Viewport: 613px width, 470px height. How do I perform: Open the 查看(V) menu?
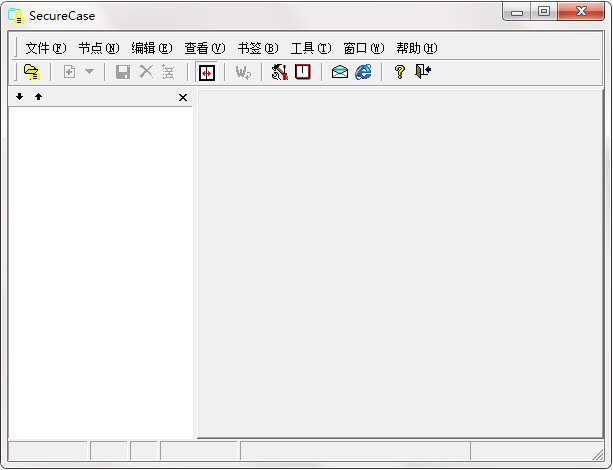click(205, 48)
